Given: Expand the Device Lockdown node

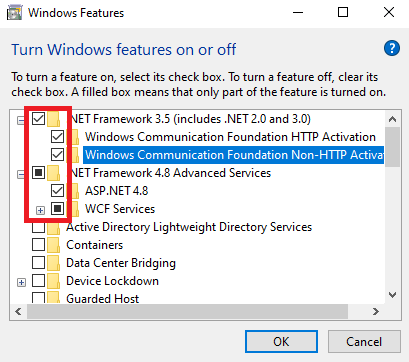Looking at the screenshot, I should (21, 282).
